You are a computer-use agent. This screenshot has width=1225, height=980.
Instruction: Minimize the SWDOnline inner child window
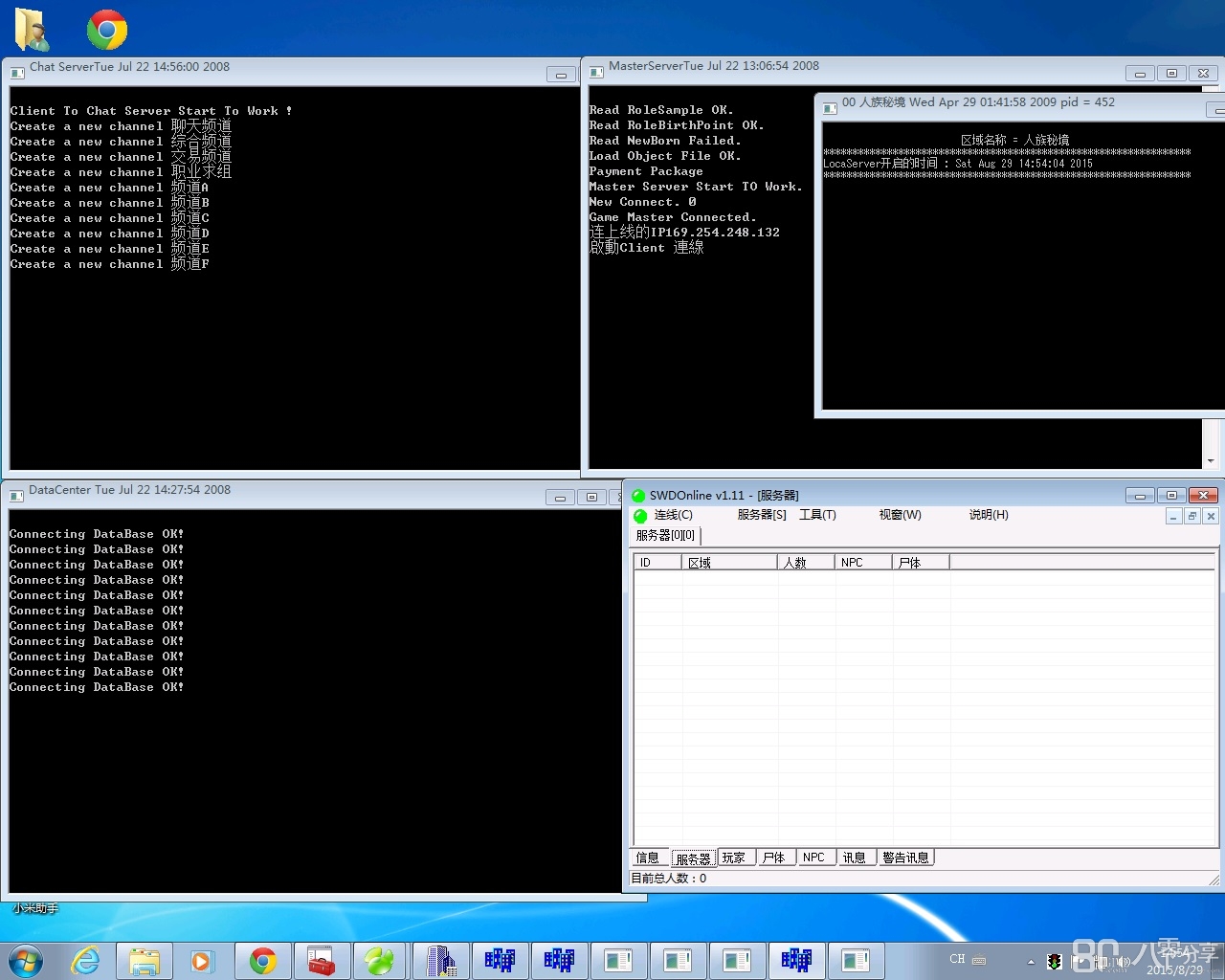pos(1173,517)
